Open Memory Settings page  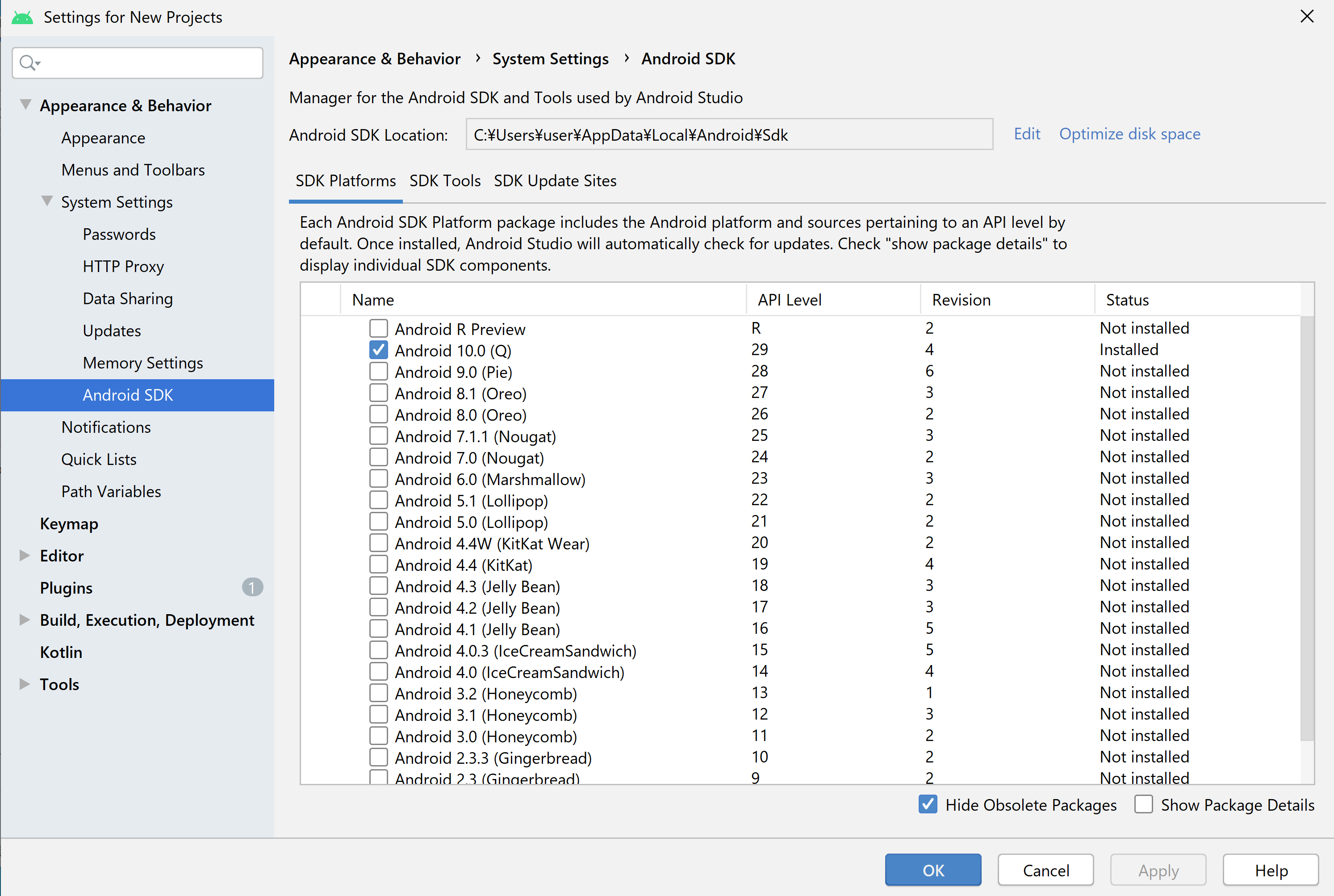(143, 363)
